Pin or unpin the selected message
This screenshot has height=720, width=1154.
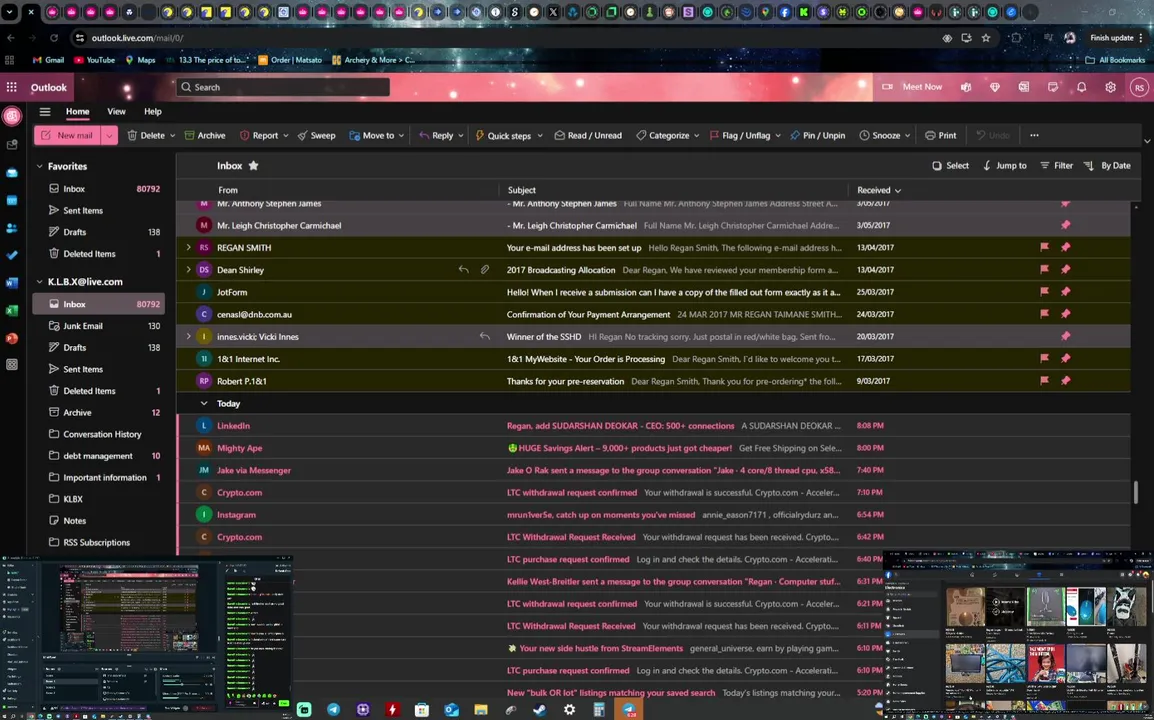click(x=818, y=135)
